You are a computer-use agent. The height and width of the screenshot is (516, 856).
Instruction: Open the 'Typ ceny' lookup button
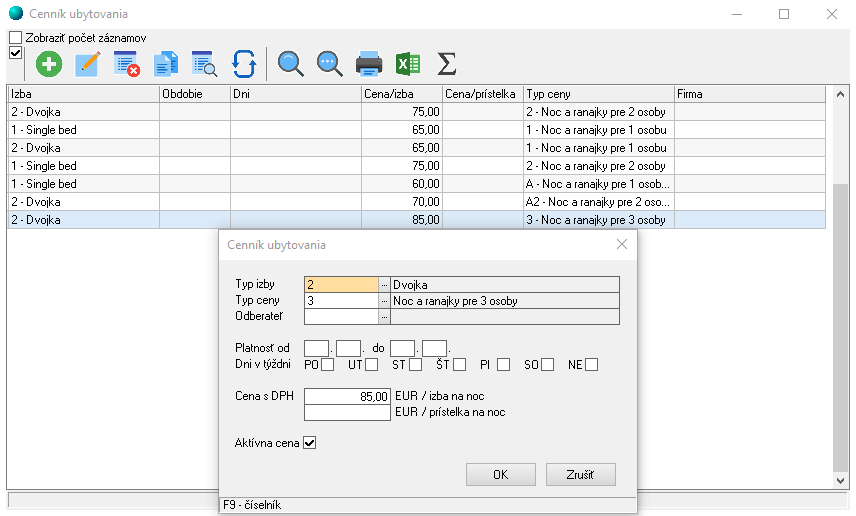(x=384, y=301)
